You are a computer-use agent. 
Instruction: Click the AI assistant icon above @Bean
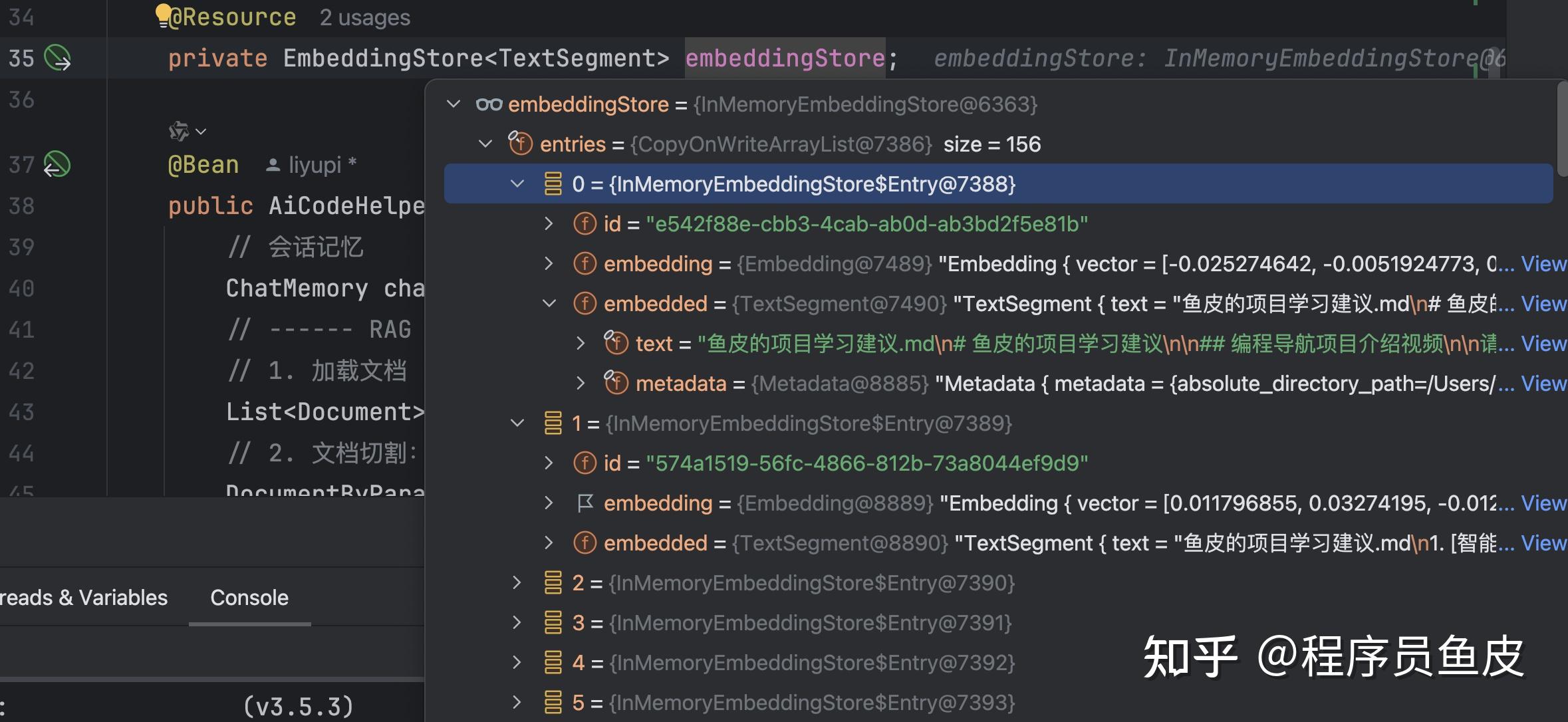click(x=180, y=131)
